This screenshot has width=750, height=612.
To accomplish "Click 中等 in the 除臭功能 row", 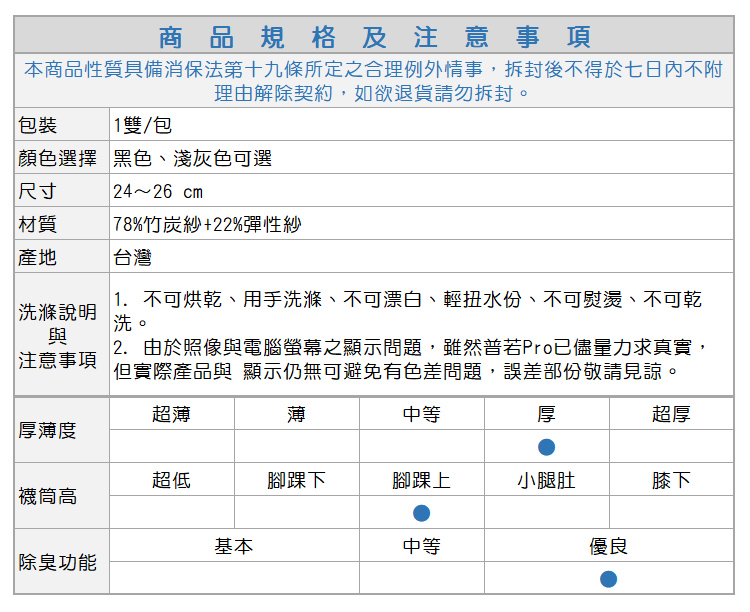I will pos(421,546).
